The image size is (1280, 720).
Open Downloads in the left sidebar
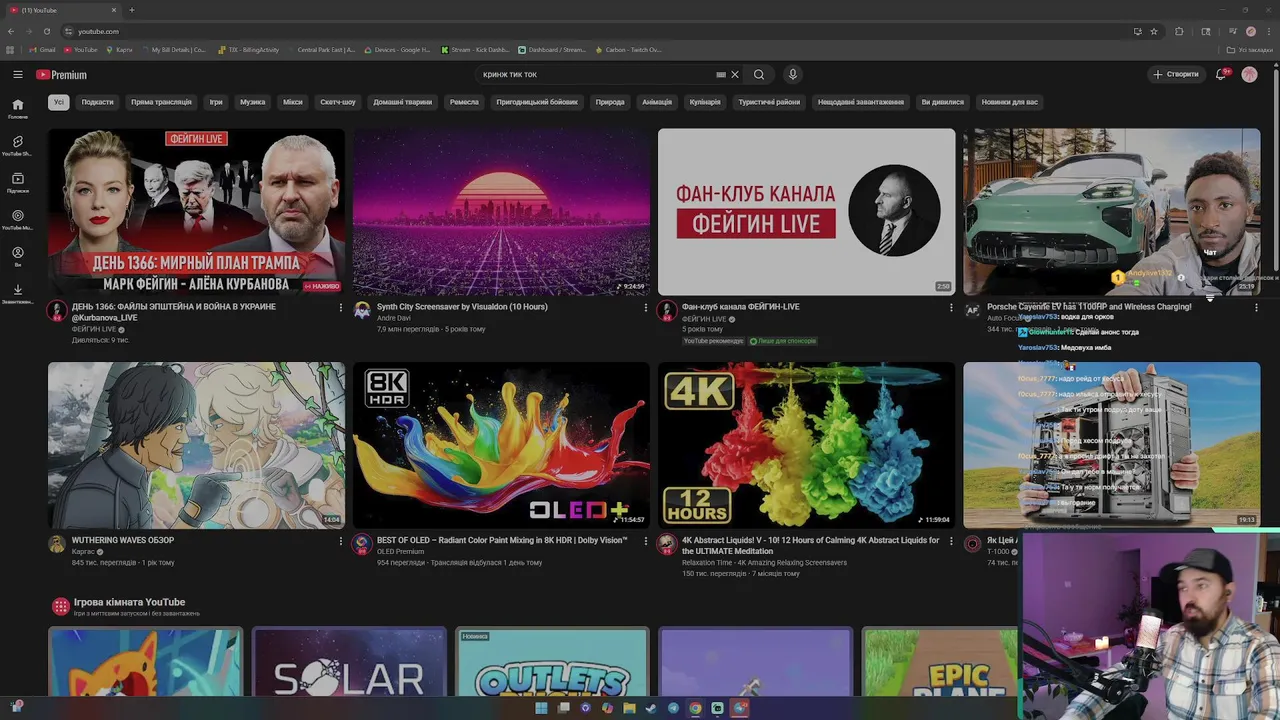pos(17,293)
